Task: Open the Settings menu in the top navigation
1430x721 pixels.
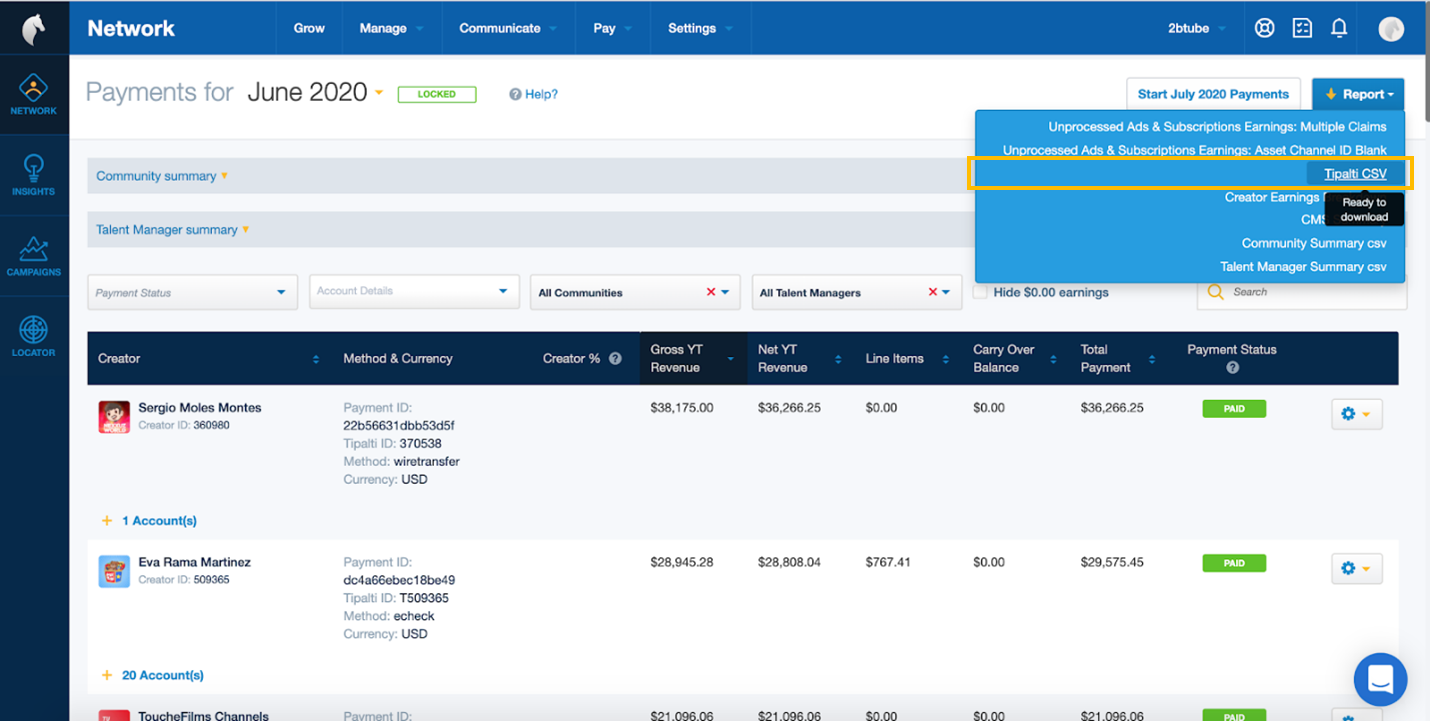Action: click(693, 28)
